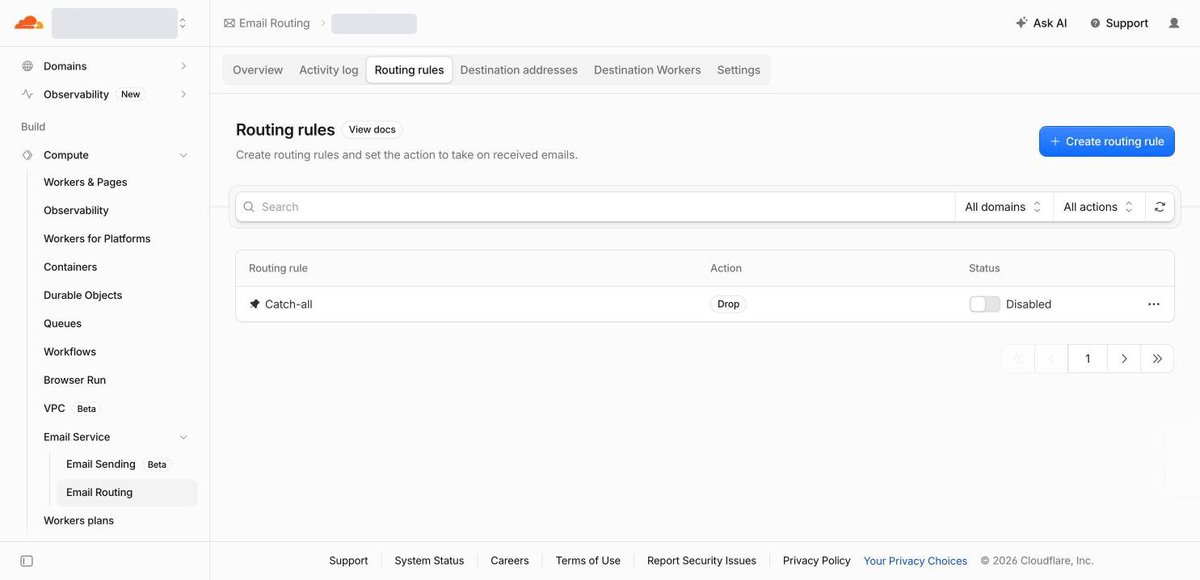
Task: Open Durable Objects in sidebar
Action: point(83,295)
